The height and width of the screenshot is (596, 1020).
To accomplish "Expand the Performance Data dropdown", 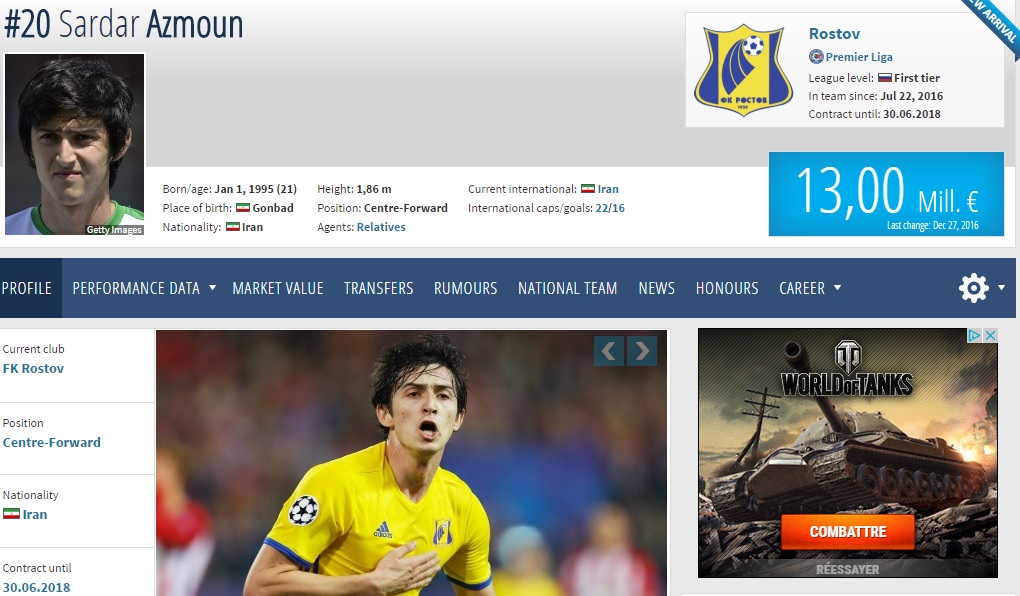I will [x=212, y=288].
